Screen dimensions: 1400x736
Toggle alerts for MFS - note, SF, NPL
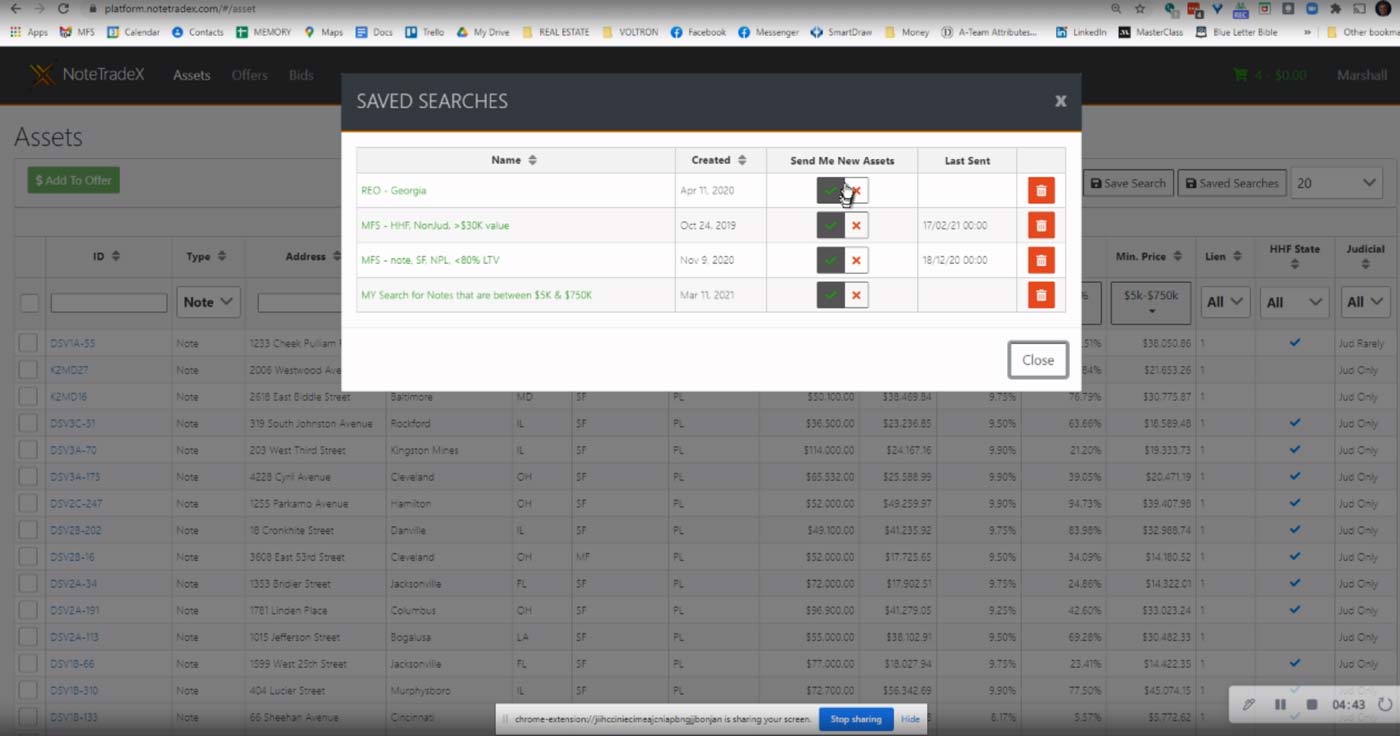tap(842, 260)
